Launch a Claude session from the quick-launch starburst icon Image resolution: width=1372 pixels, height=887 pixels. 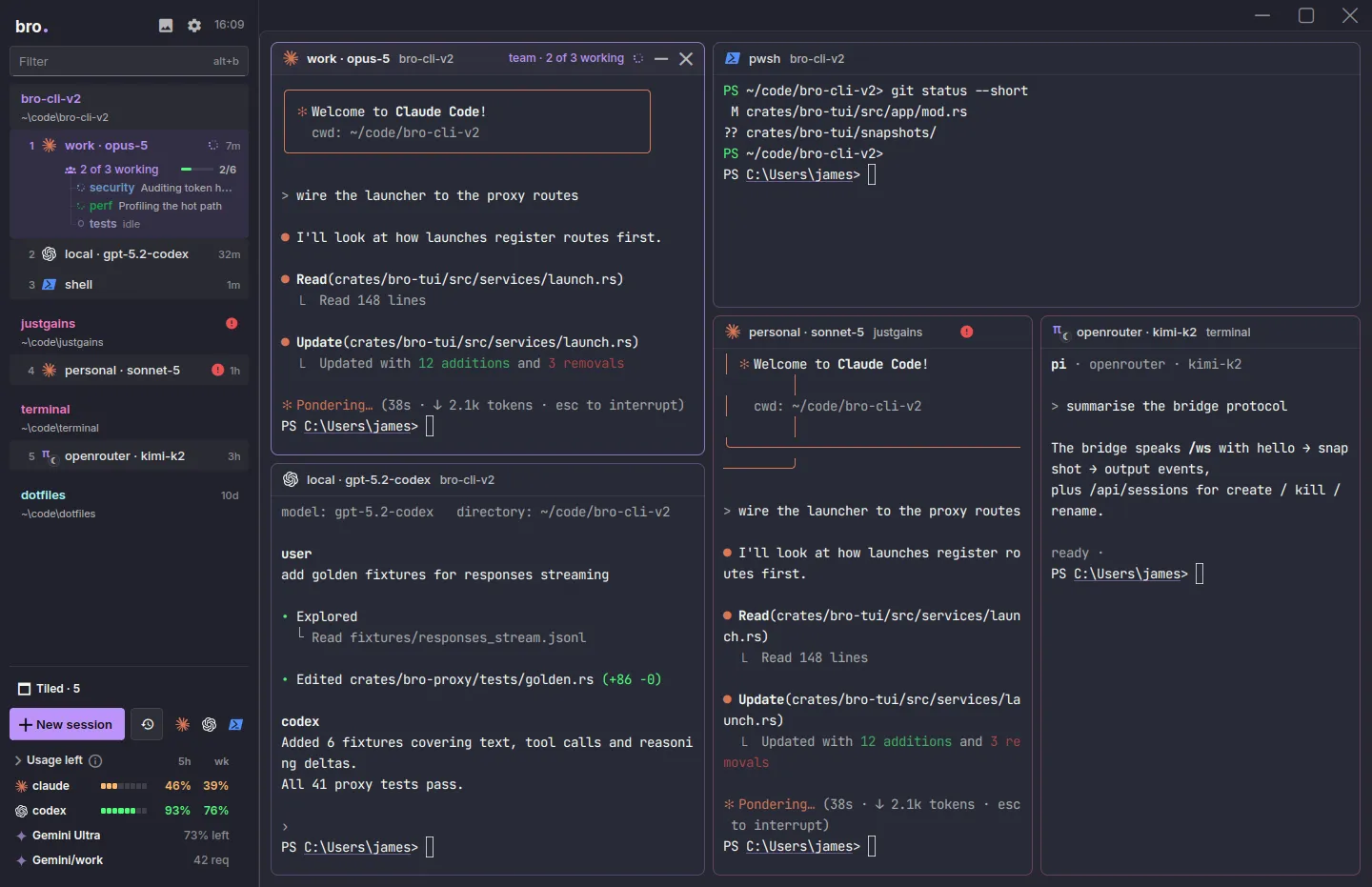tap(183, 725)
